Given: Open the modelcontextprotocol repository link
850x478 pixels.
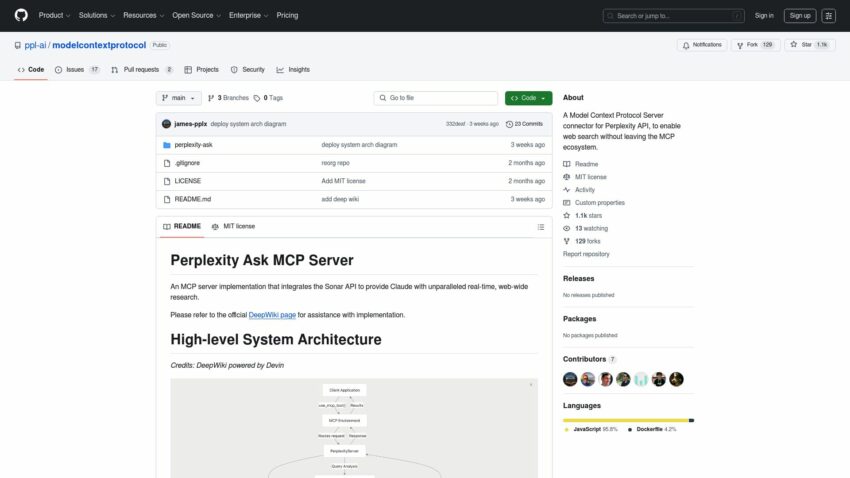Looking at the screenshot, I should click(99, 45).
